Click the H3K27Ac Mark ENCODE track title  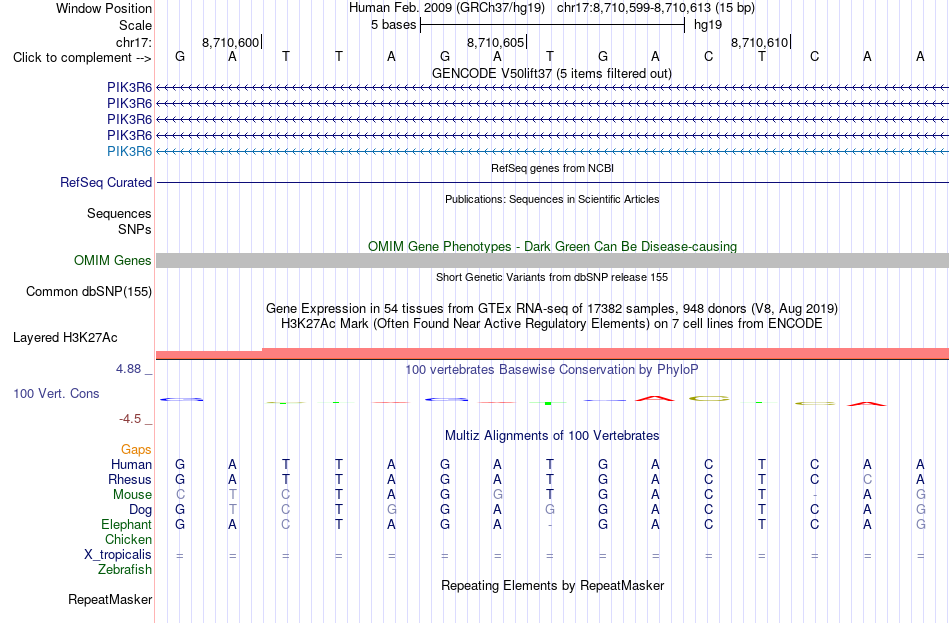552,324
